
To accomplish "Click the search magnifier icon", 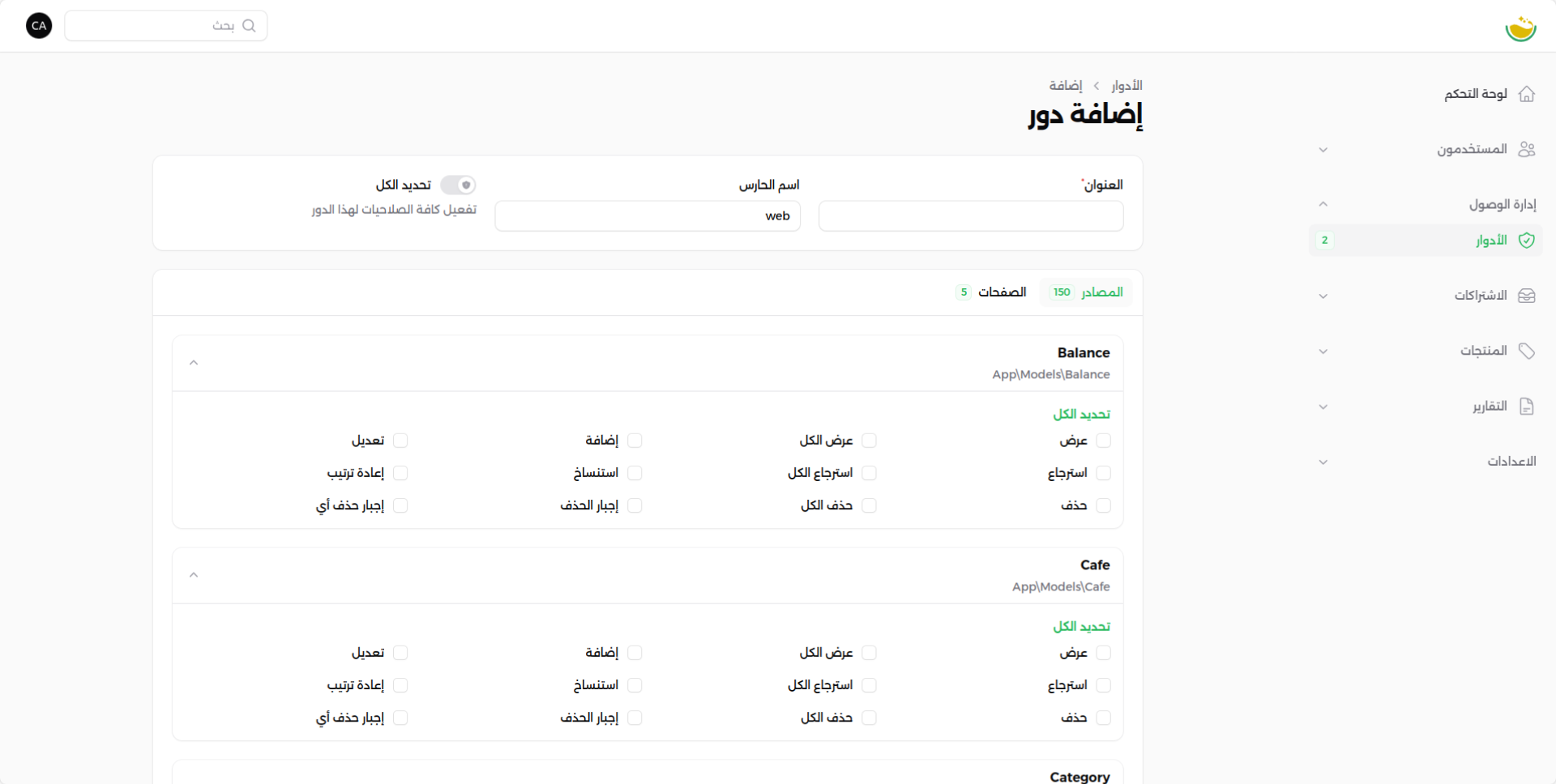I will pos(249,26).
